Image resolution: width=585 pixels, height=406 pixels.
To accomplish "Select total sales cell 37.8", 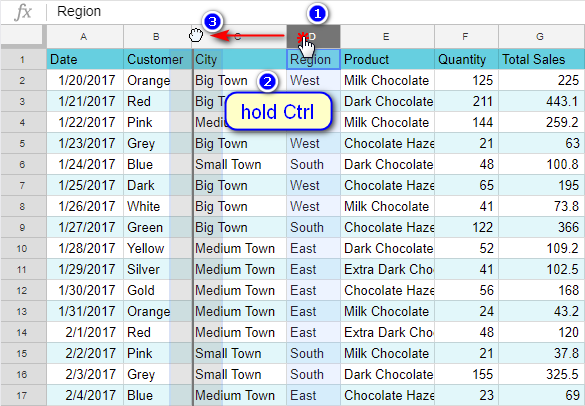I will tap(542, 353).
